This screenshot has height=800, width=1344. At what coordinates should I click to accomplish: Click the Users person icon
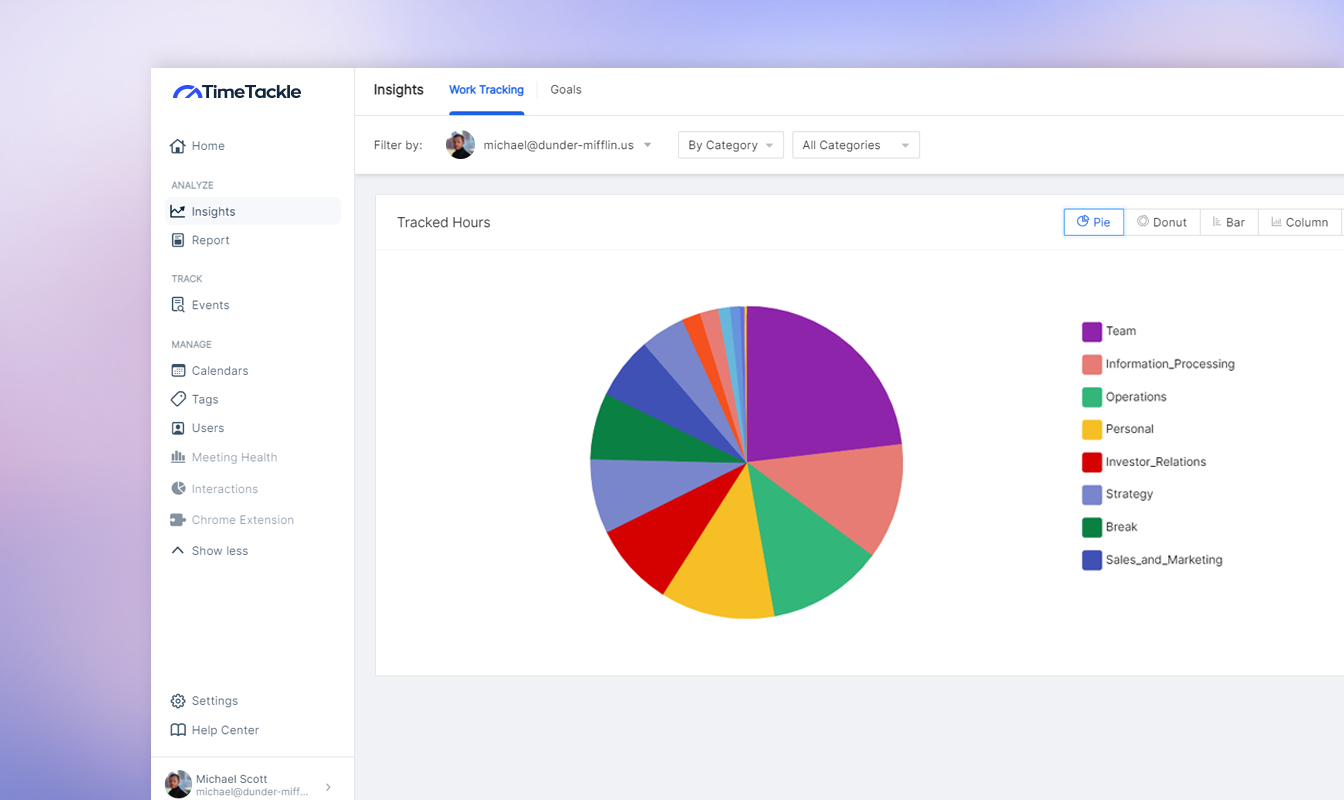(x=178, y=428)
